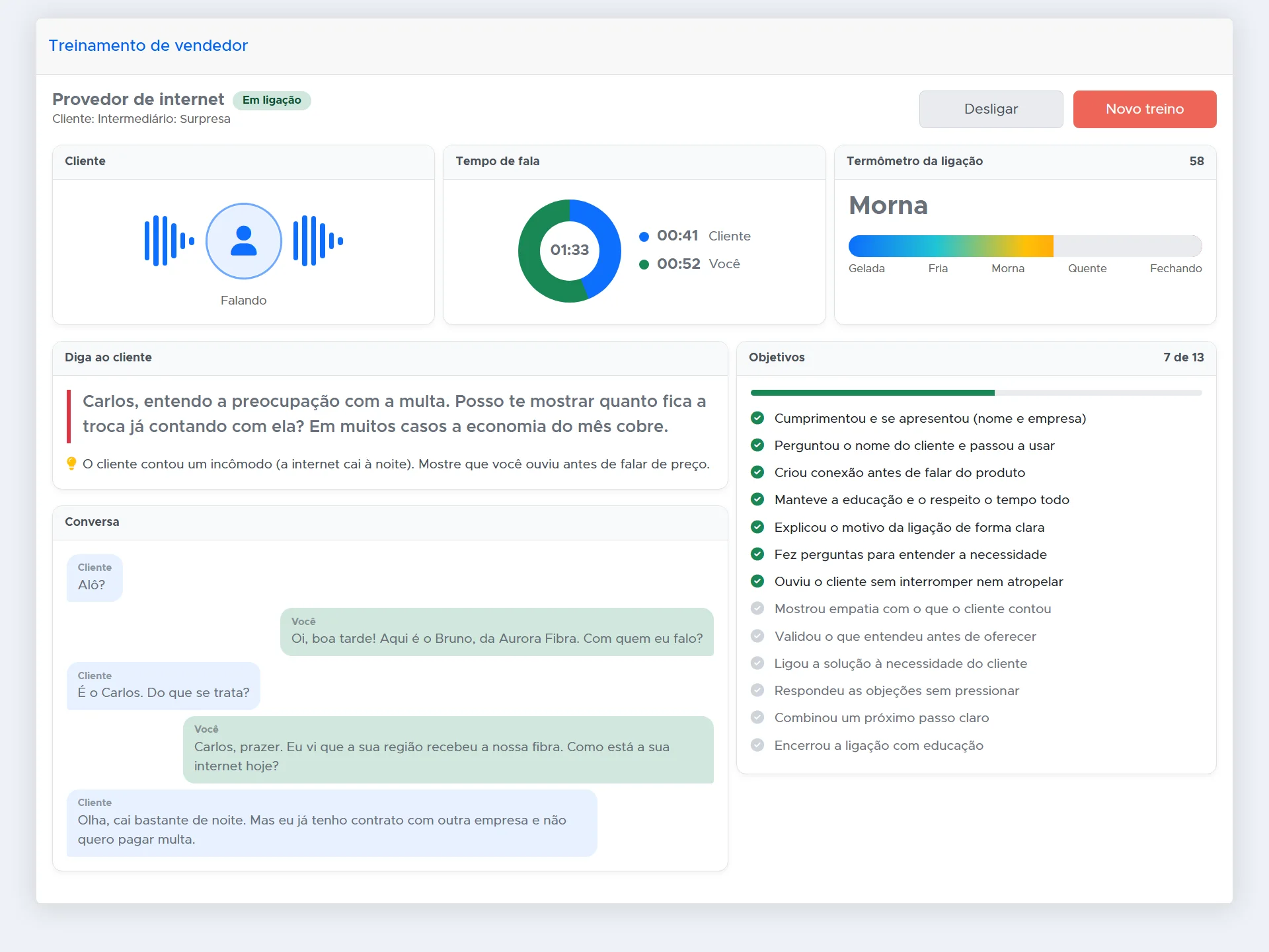Click the '00:52' Você talk time
The height and width of the screenshot is (952, 1269).
678,264
